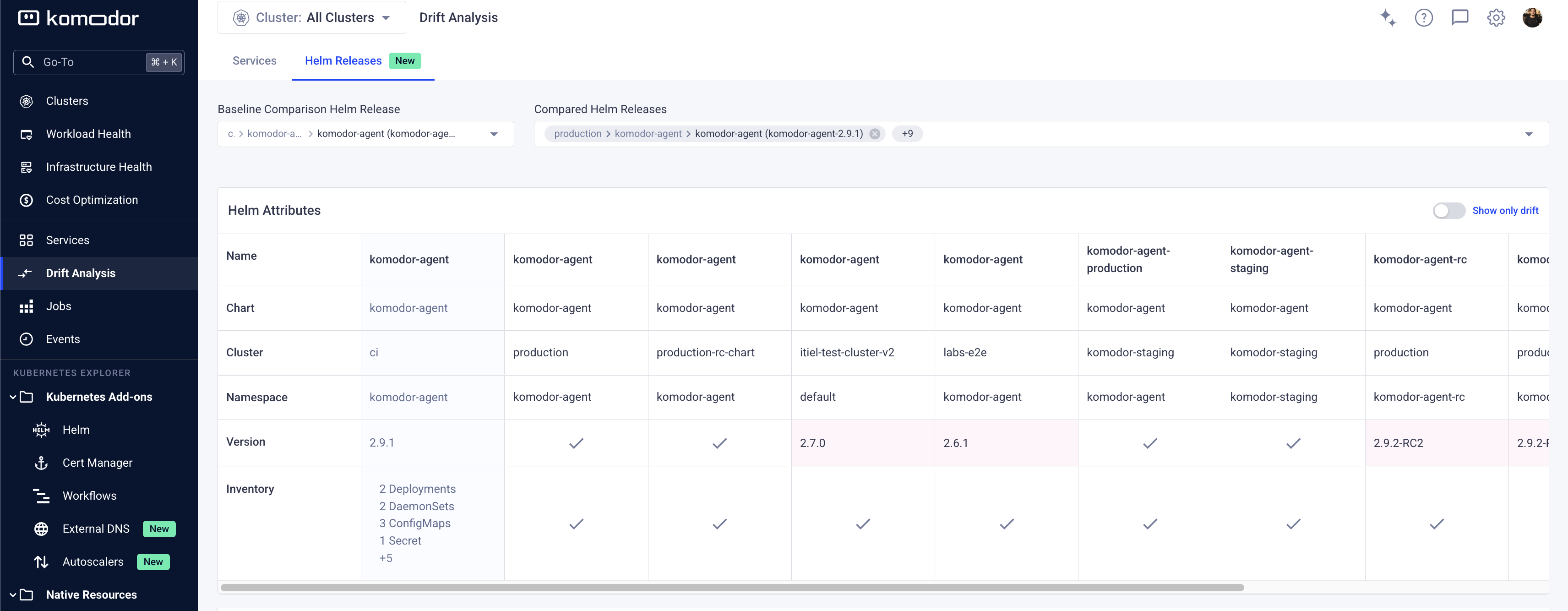Open the help question mark icon
The height and width of the screenshot is (611, 1568).
(x=1423, y=18)
